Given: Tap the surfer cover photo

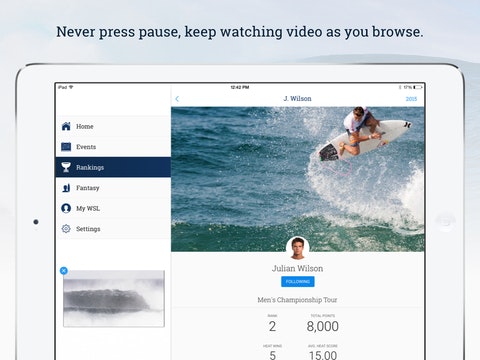Looking at the screenshot, I should point(298,179).
